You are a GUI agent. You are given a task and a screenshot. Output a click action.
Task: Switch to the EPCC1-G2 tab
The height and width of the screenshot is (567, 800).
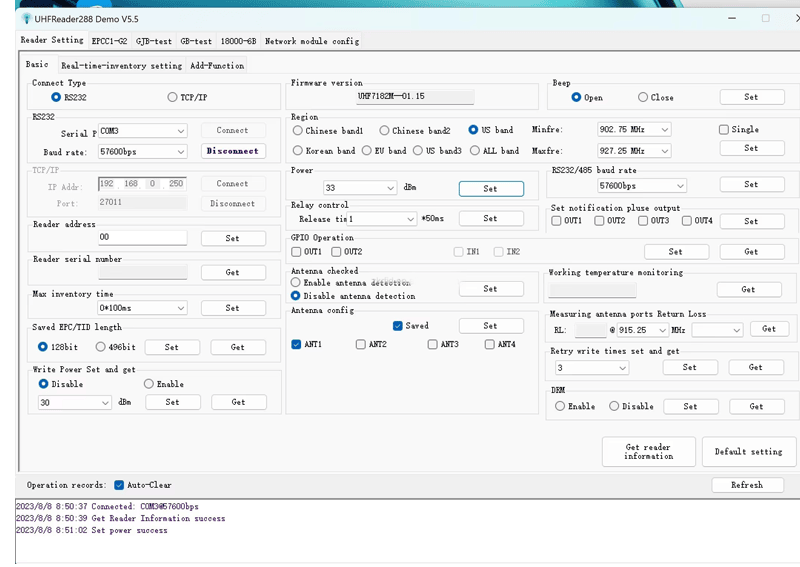pyautogui.click(x=109, y=41)
